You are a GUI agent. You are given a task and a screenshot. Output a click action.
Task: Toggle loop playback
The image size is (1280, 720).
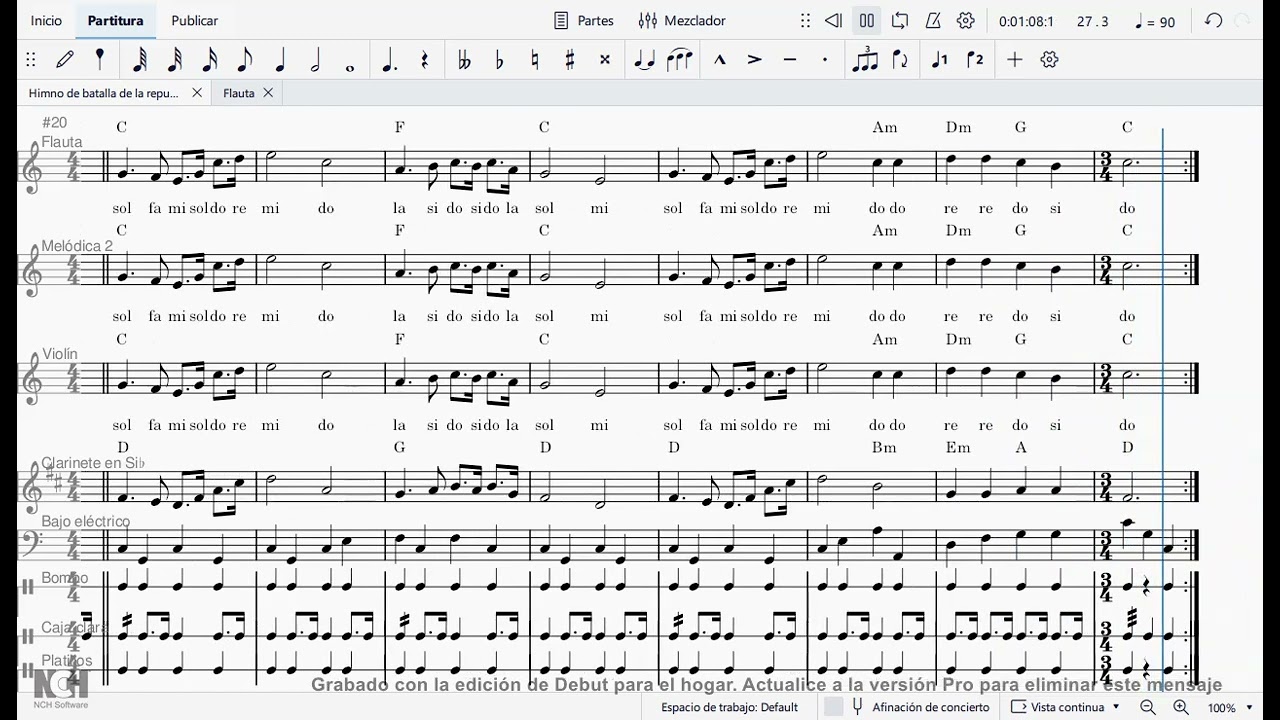(x=900, y=20)
